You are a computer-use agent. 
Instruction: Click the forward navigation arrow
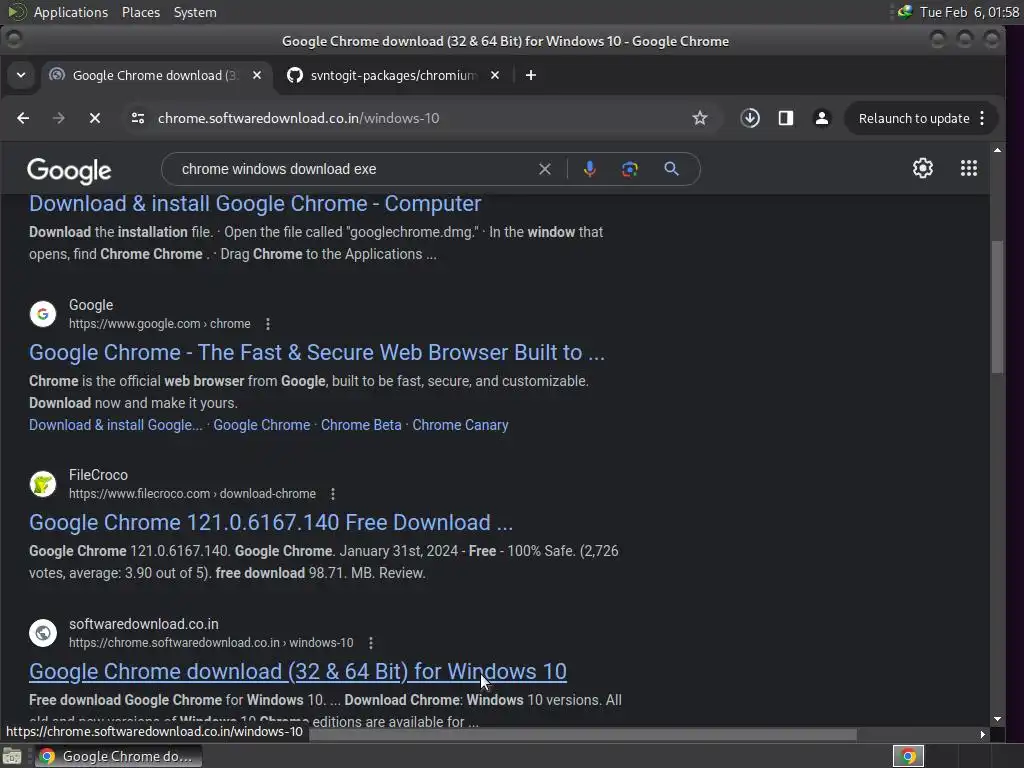click(x=59, y=118)
